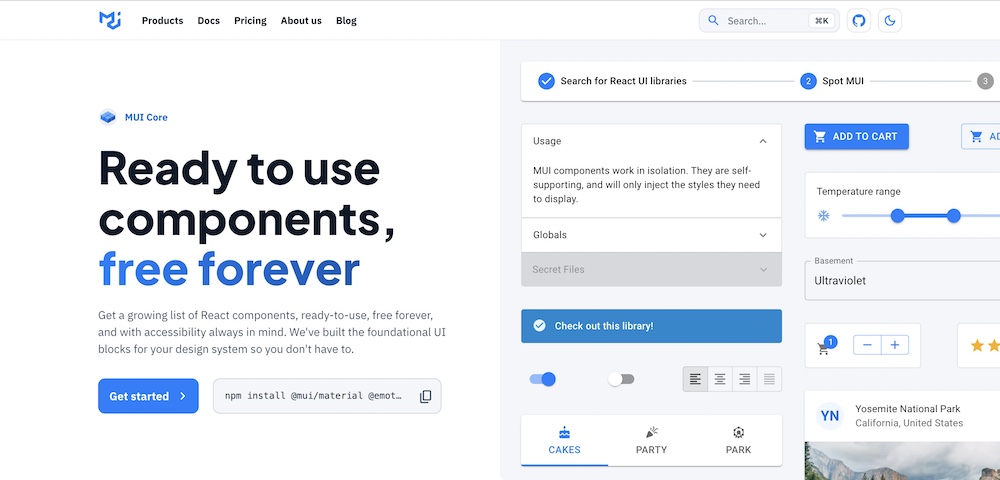Open the Basement Ultraviolet select field
Screen dimensions: 1000x480
tap(900, 280)
